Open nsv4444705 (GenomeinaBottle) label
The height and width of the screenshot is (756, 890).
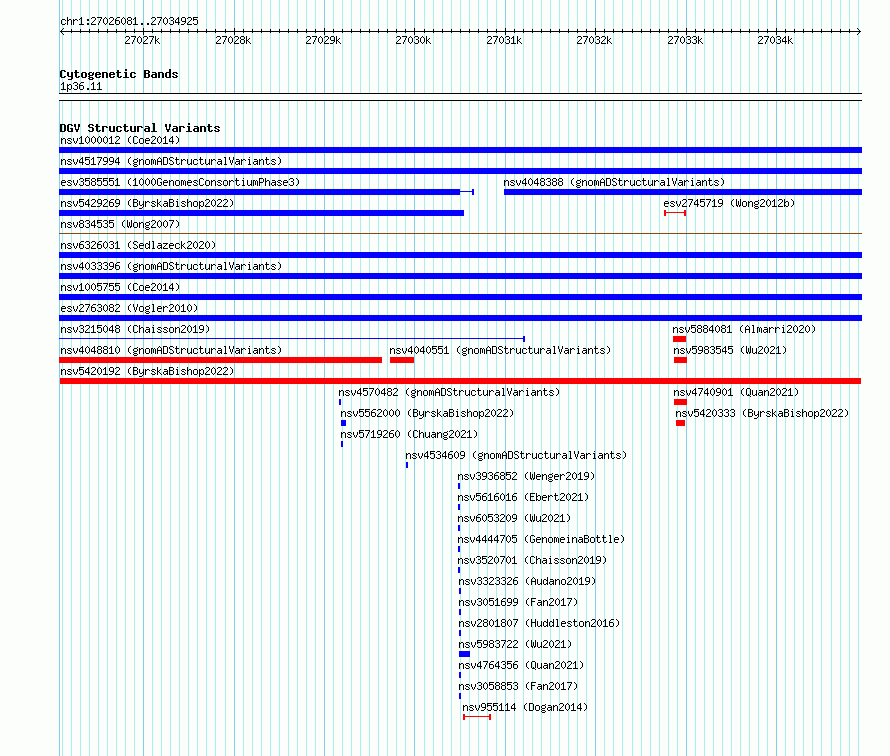click(x=541, y=539)
